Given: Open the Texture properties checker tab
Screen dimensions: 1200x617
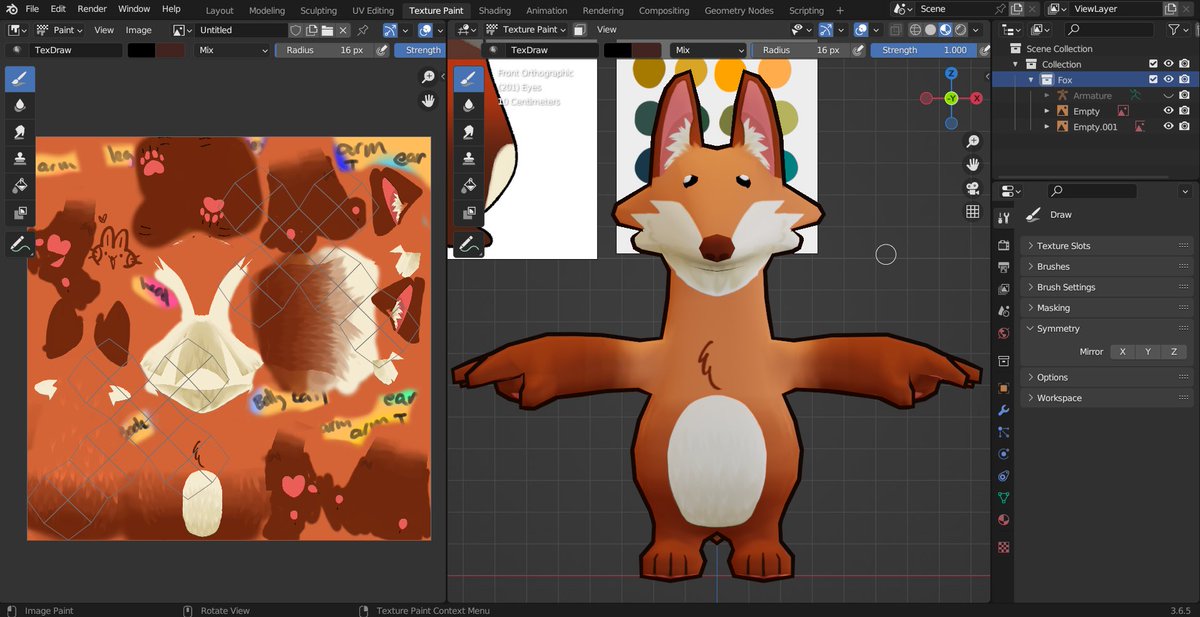Looking at the screenshot, I should tap(1003, 547).
